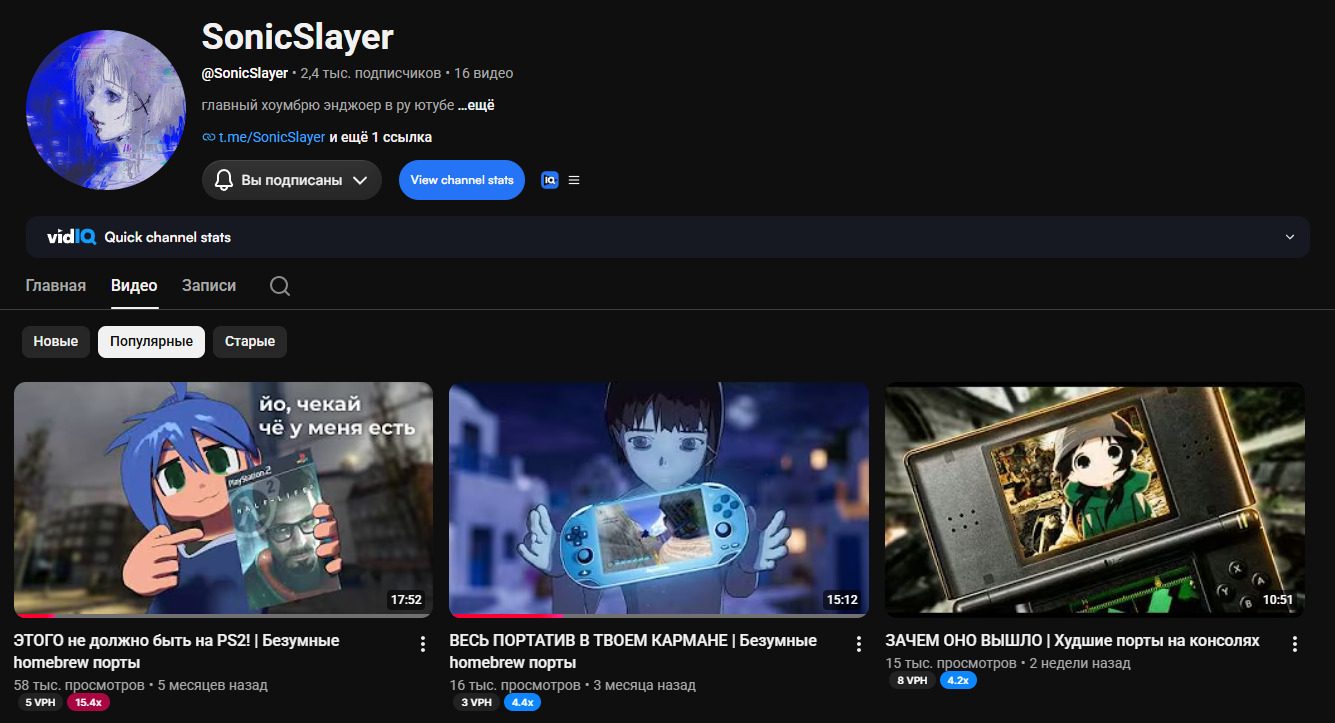Screen dimensions: 1335x723
Task: Open video titled ВЕСЬ ПОРТАТИВ В ТВОЕМ КАРМАНЕ
Action: tap(633, 651)
